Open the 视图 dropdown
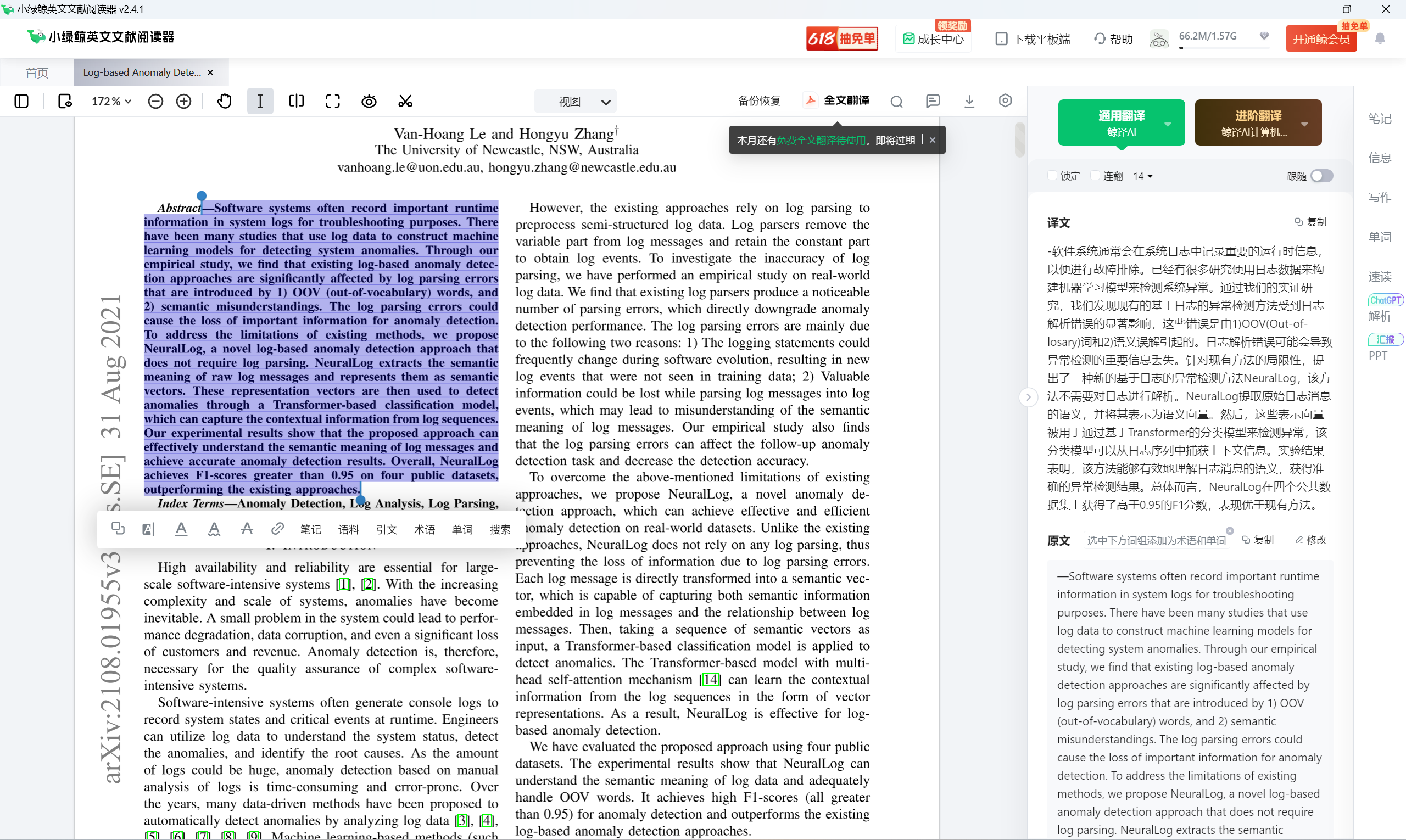Viewport: 1406px width, 840px height. click(x=574, y=102)
